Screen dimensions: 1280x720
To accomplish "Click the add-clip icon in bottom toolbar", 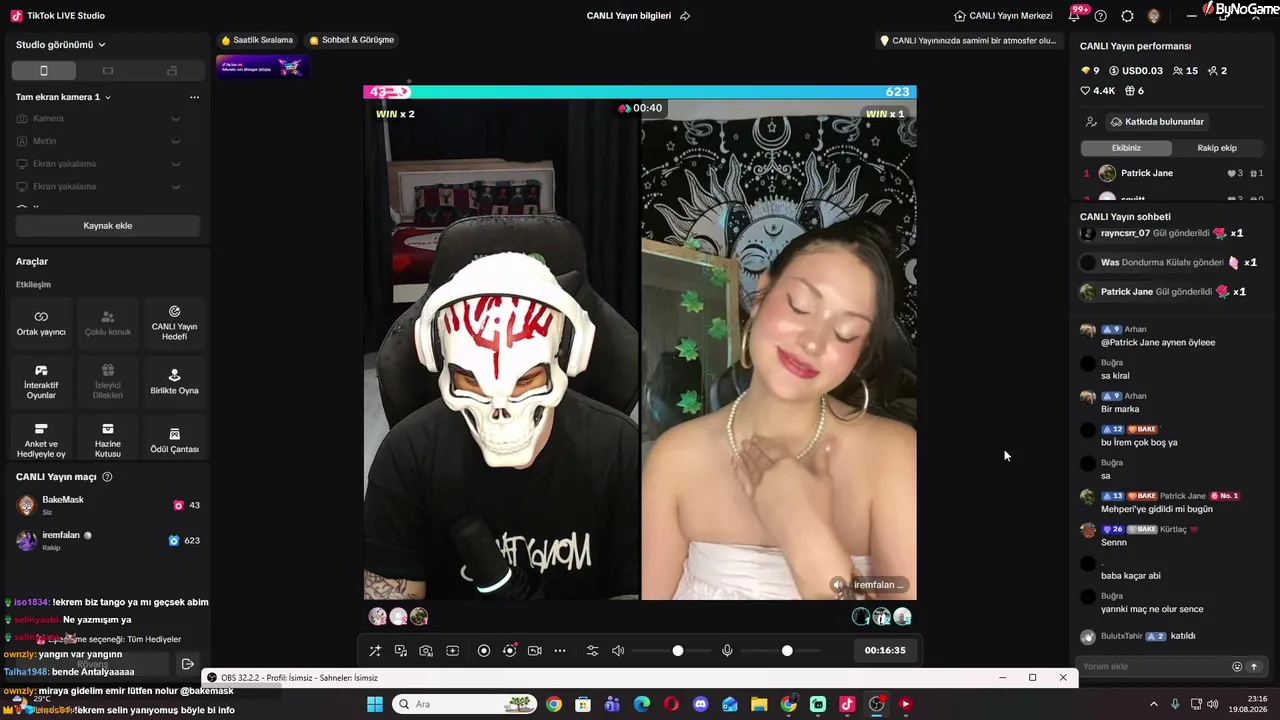I will tap(452, 651).
